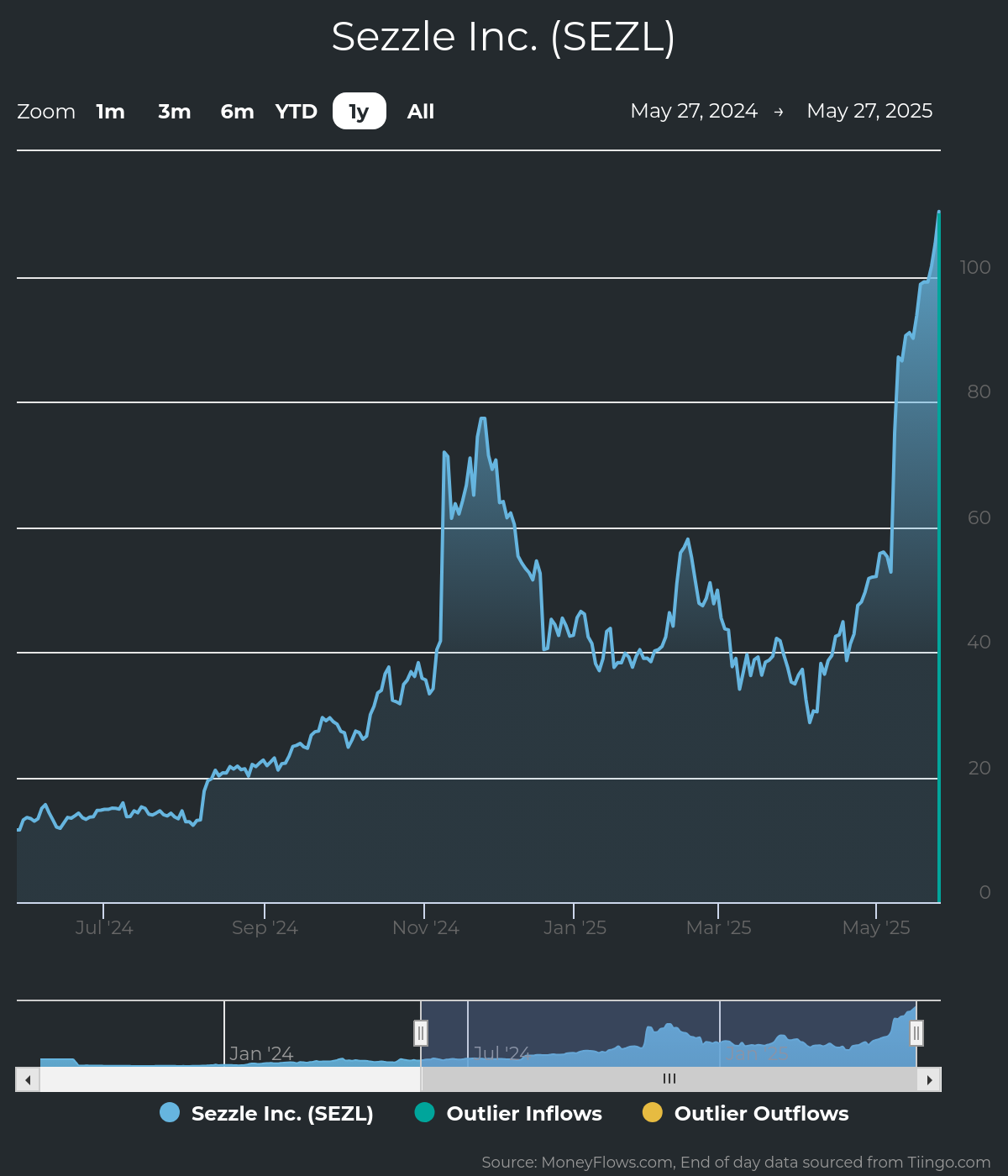Viewport: 1008px width, 1176px height.
Task: Toggle the Outlier Outflows legend series
Action: tap(746, 1113)
